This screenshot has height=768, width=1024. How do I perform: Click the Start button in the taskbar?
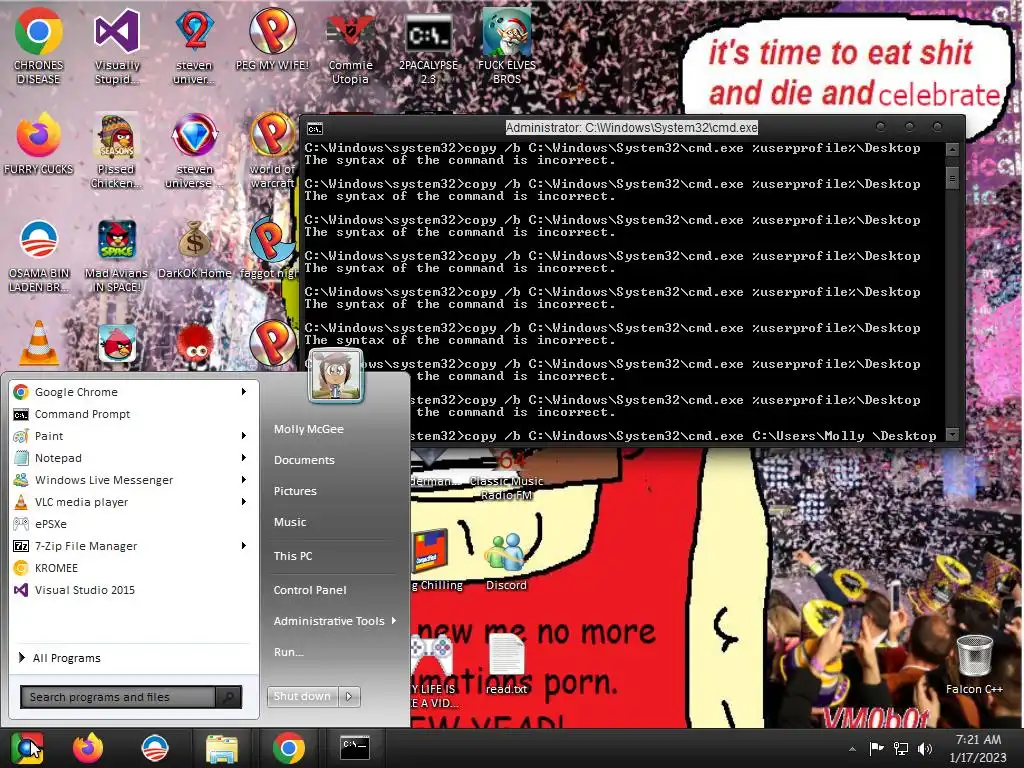coord(27,748)
